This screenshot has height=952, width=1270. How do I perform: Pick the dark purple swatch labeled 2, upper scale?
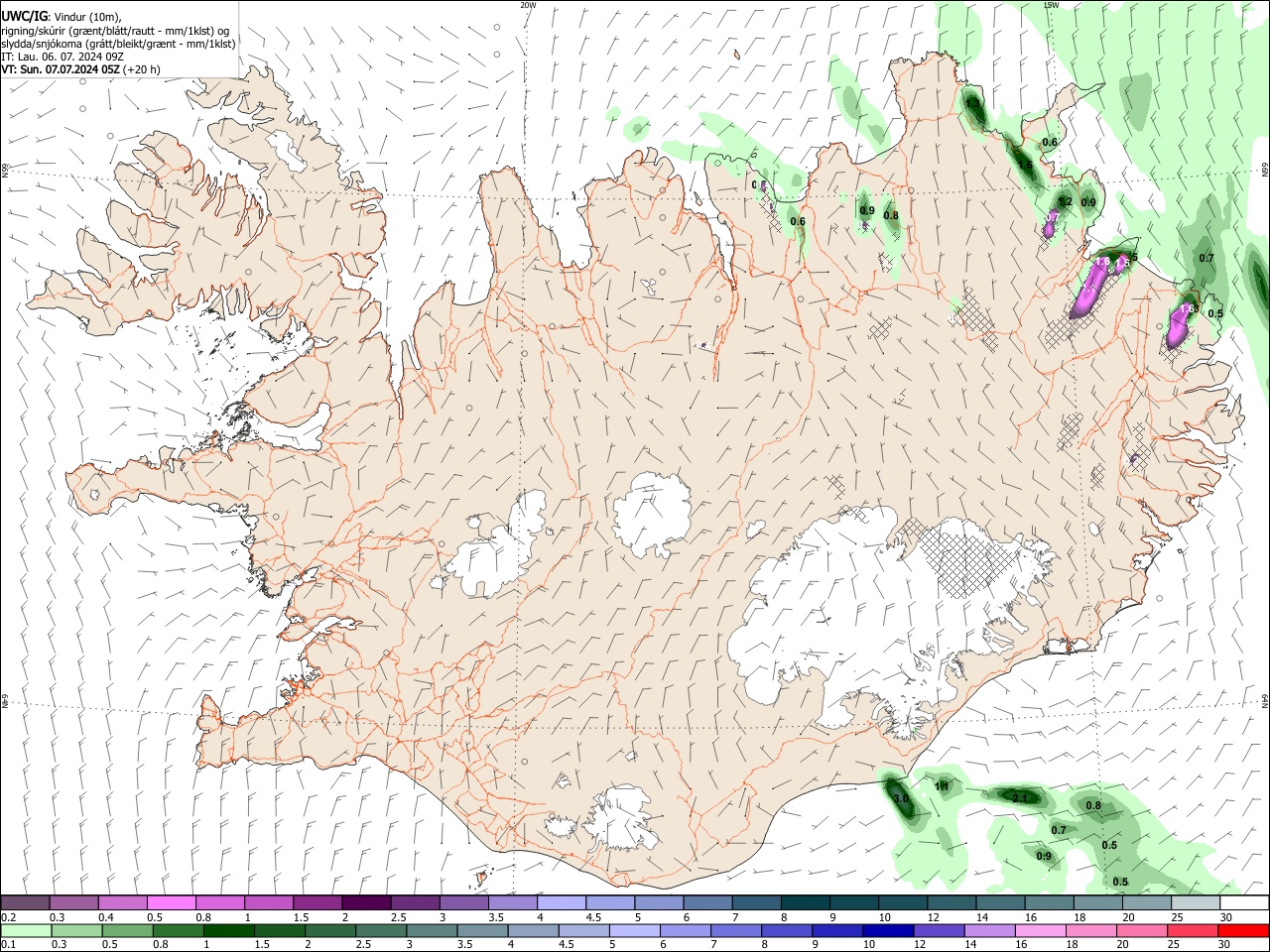coord(366,902)
